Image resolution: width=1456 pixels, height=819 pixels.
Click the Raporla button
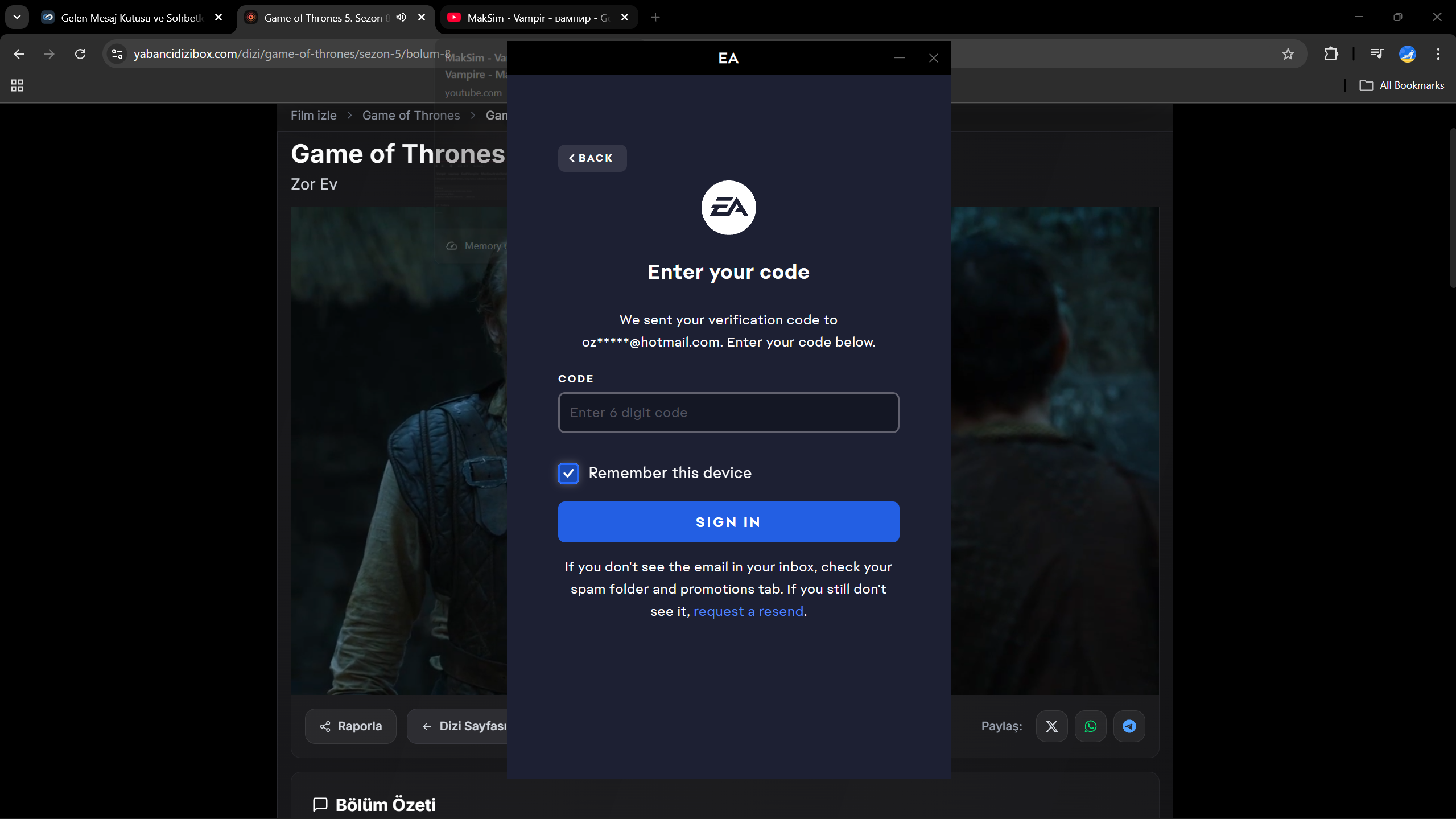coord(350,726)
